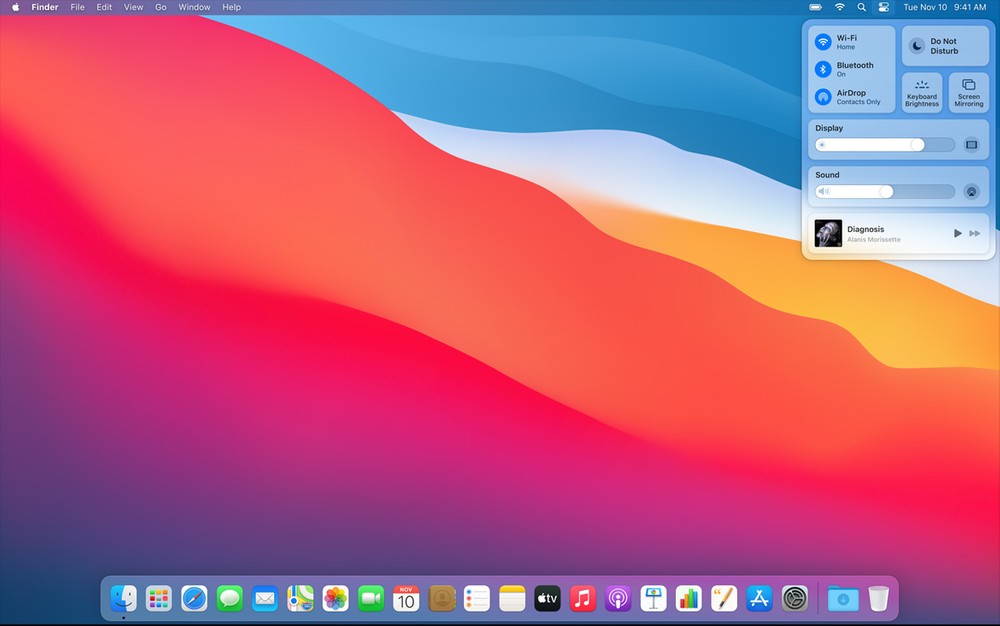
Task: Open the Photos app icon
Action: [335, 599]
